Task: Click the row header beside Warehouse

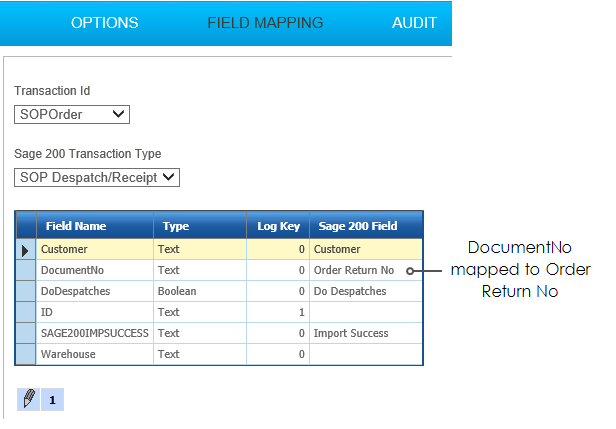Action: tap(25, 354)
